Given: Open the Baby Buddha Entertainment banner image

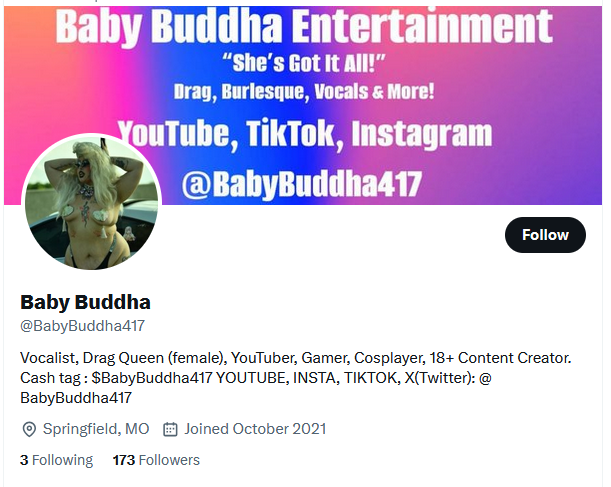Looking at the screenshot, I should pos(303,105).
